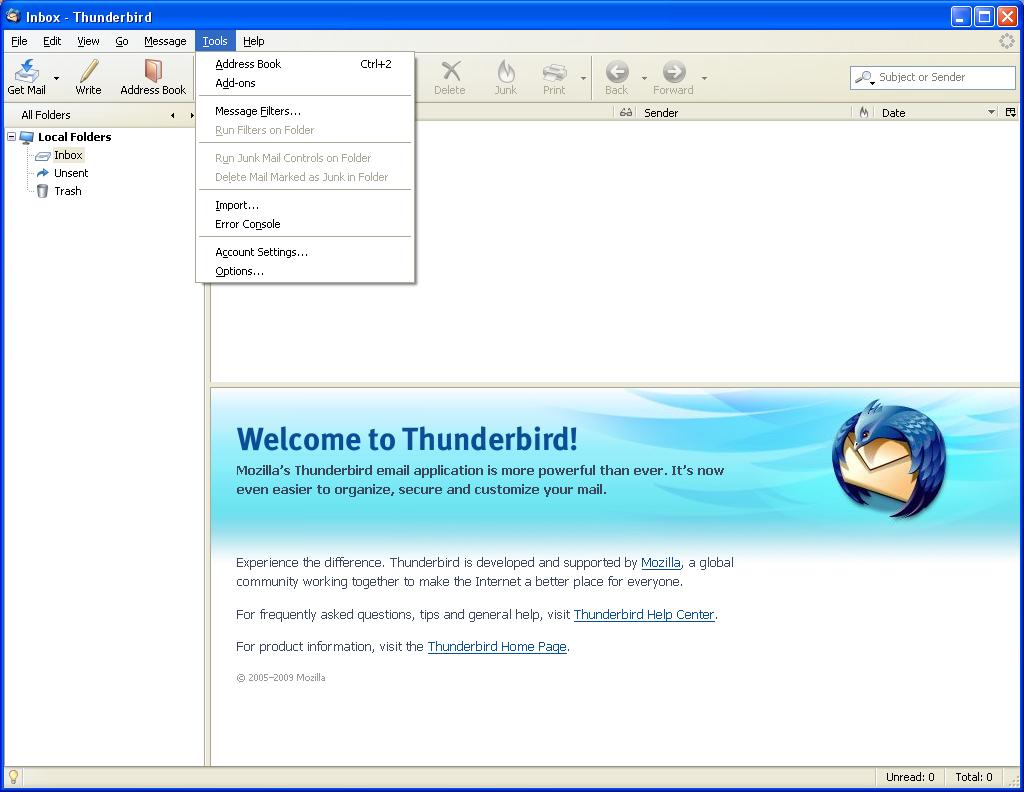Click the Delete X icon in toolbar
1024x792 pixels.
point(450,71)
